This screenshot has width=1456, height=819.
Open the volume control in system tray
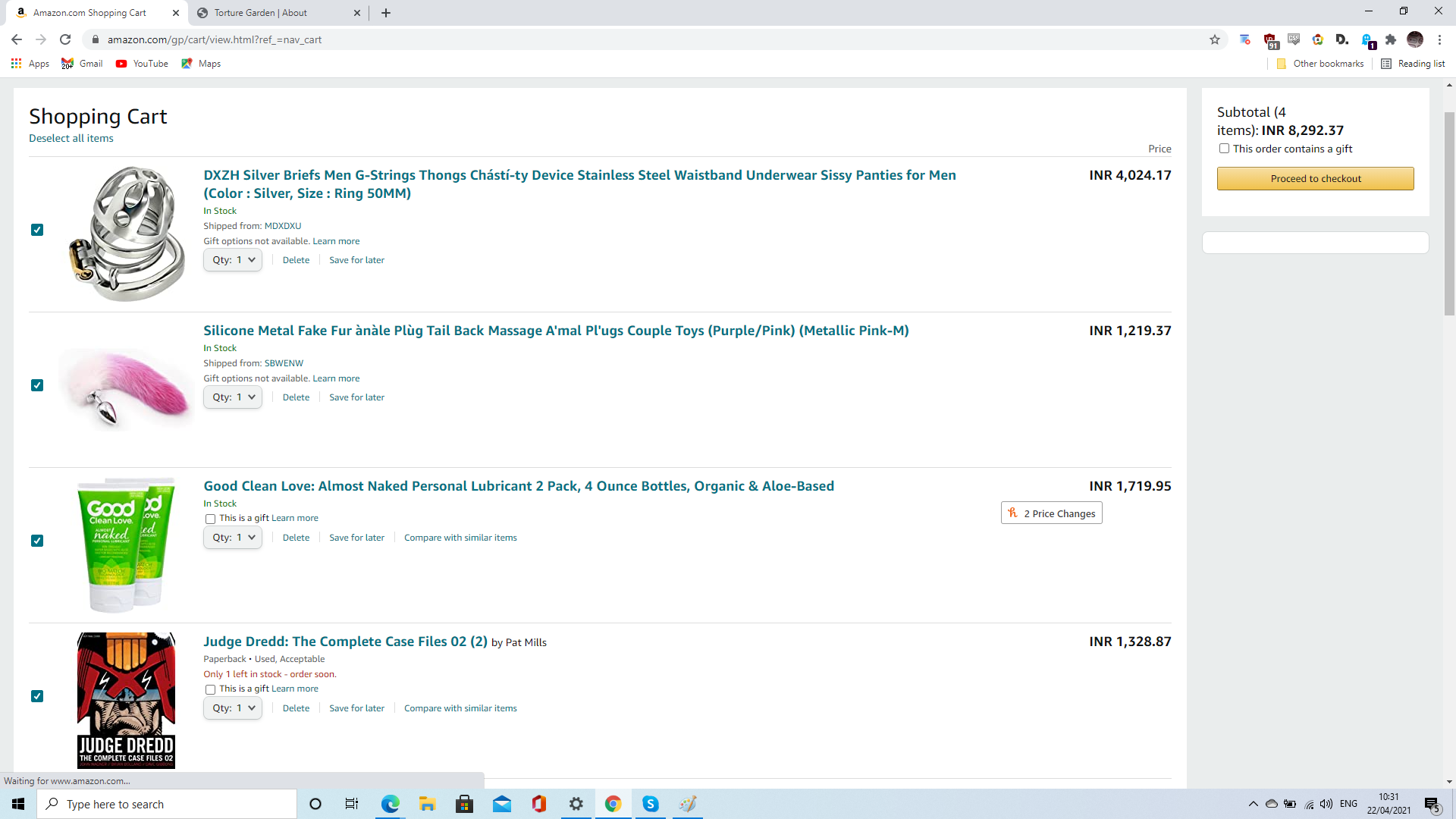1326,804
